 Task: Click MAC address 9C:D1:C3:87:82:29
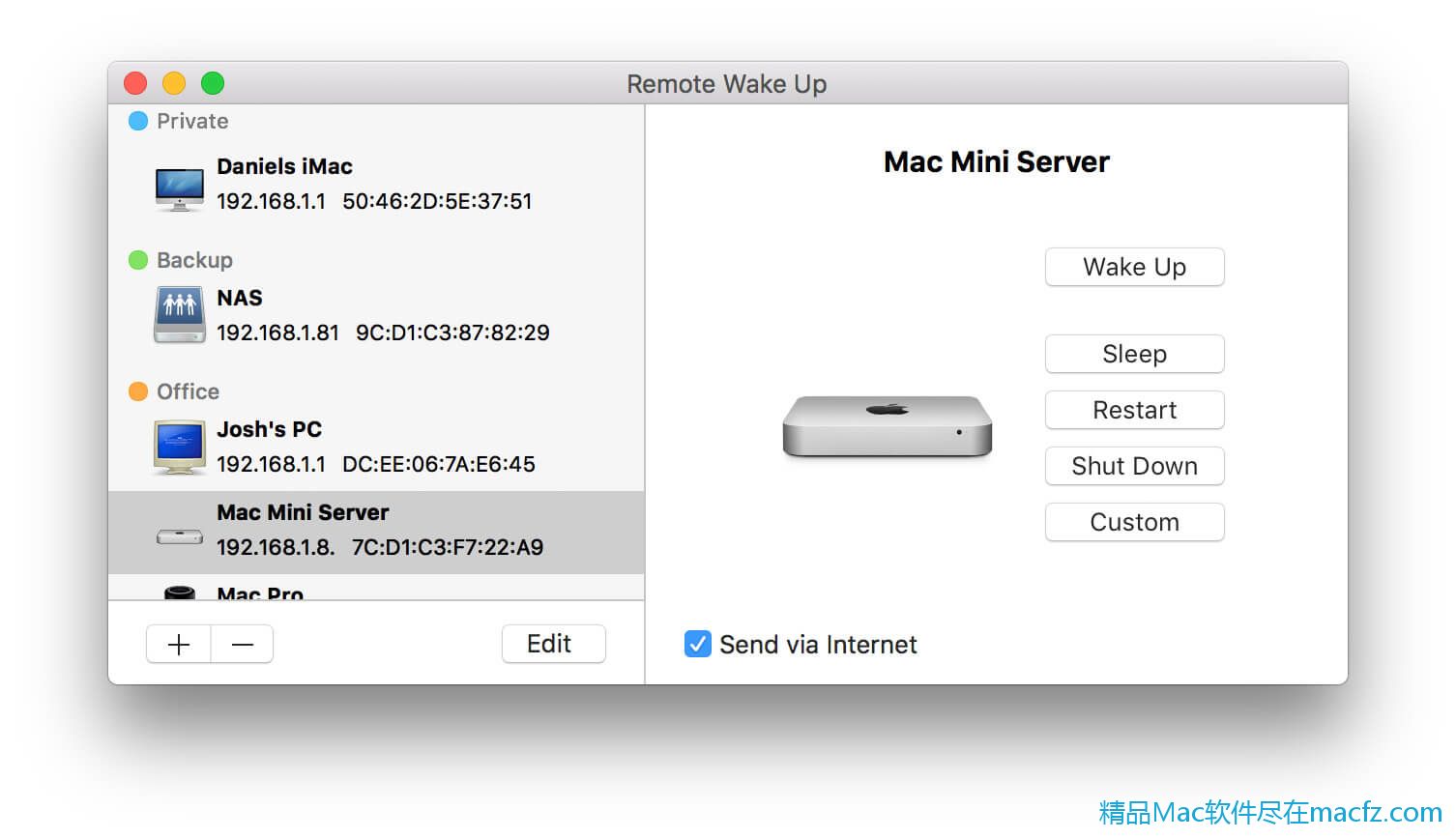(452, 333)
